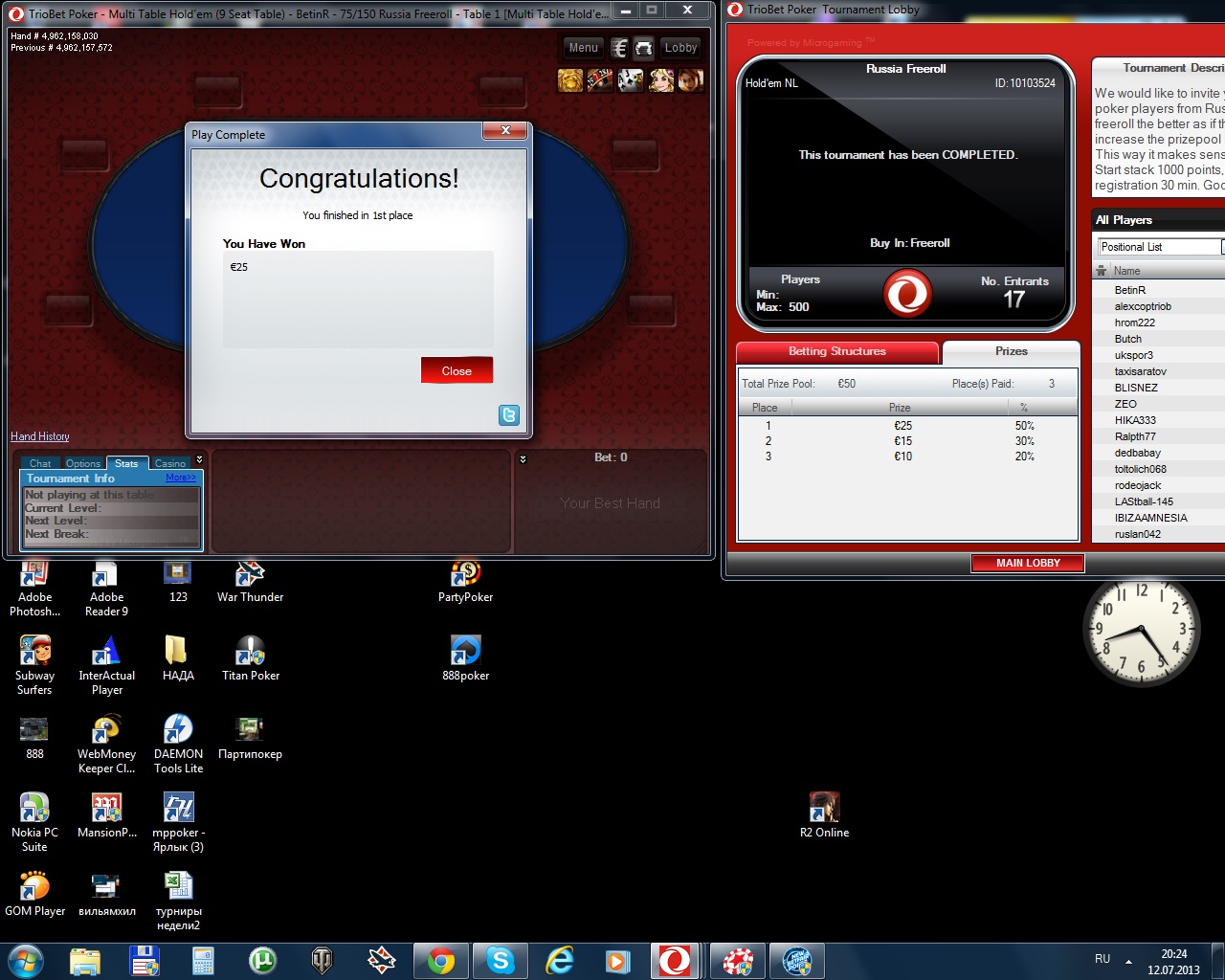Viewport: 1225px width, 980px height.
Task: Select player taxisaratov in the list
Action: click(x=1141, y=371)
